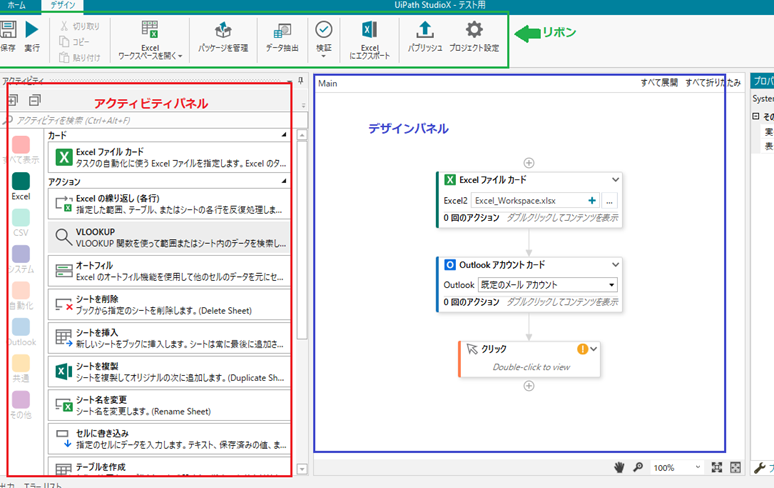Viewport: 774px width, 488px height.
Task: Select Excel ファイル カード activity in list
Action: pos(169,157)
